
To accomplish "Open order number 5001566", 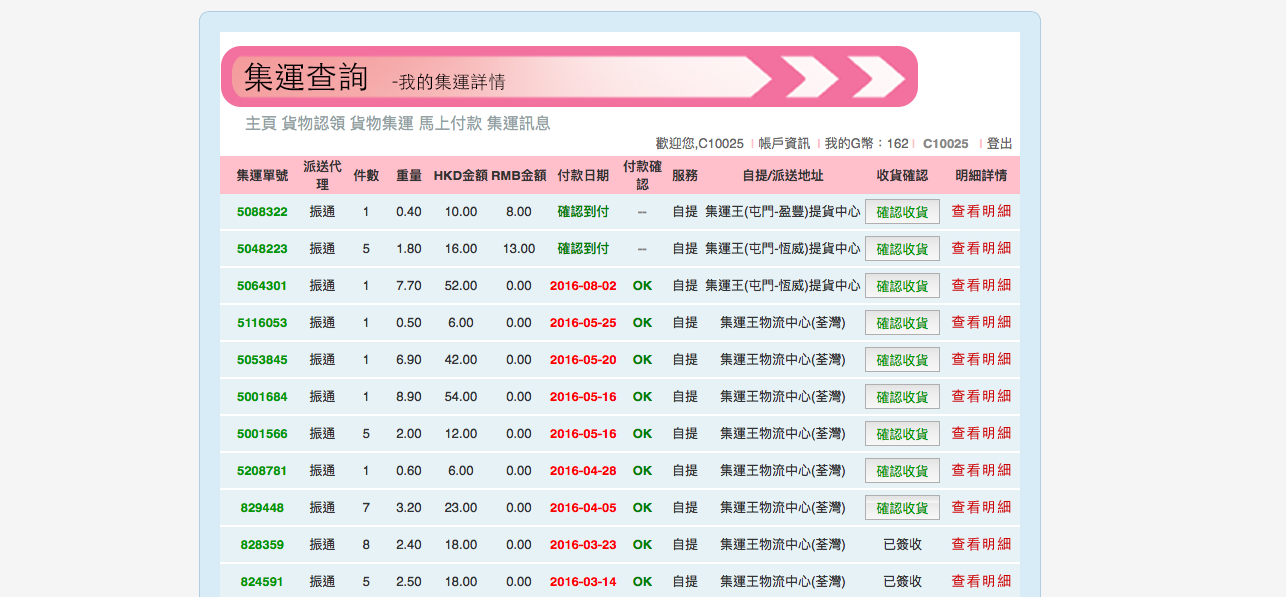I will [x=262, y=434].
